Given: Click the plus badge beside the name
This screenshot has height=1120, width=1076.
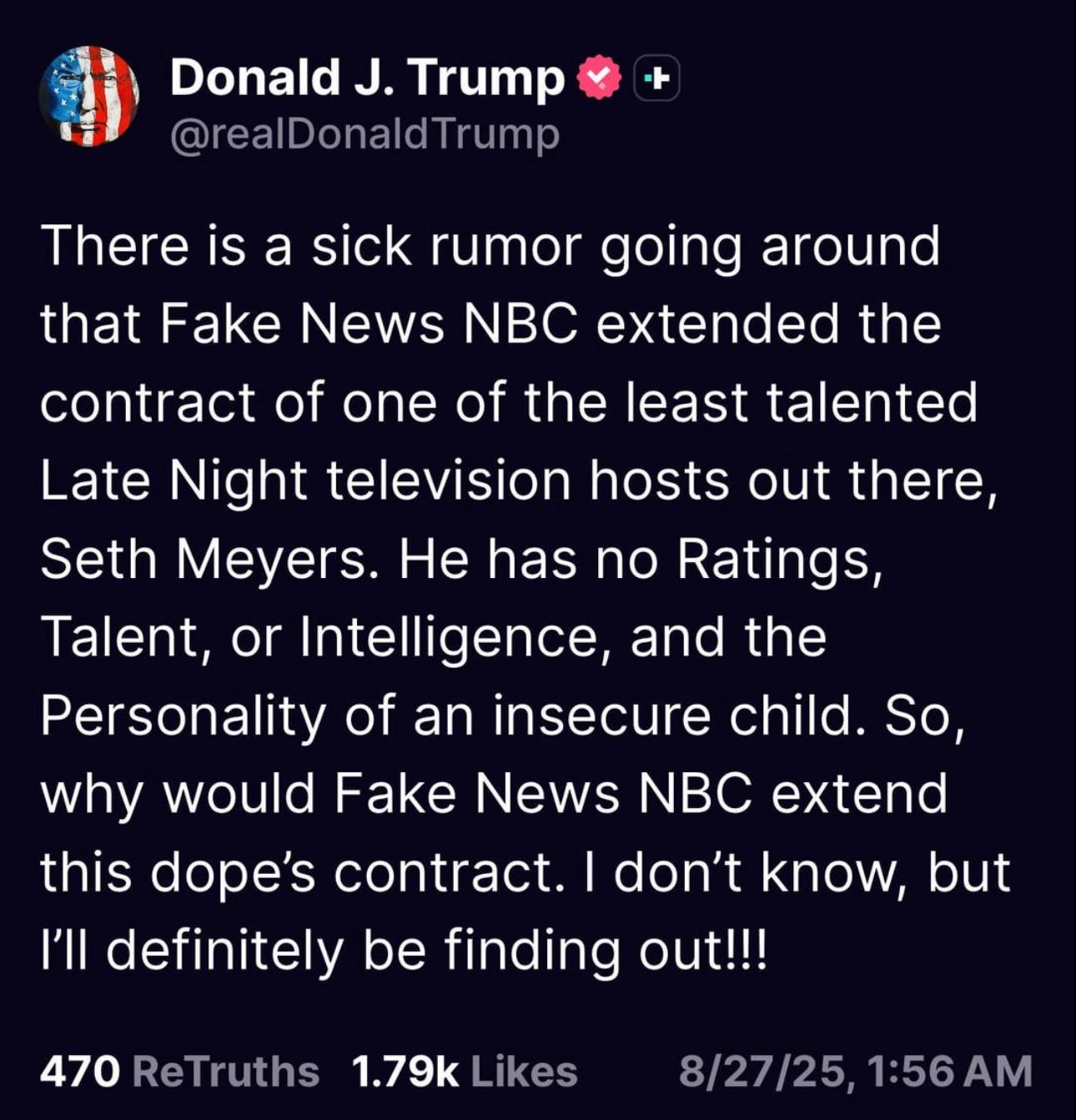Looking at the screenshot, I should coord(656,79).
